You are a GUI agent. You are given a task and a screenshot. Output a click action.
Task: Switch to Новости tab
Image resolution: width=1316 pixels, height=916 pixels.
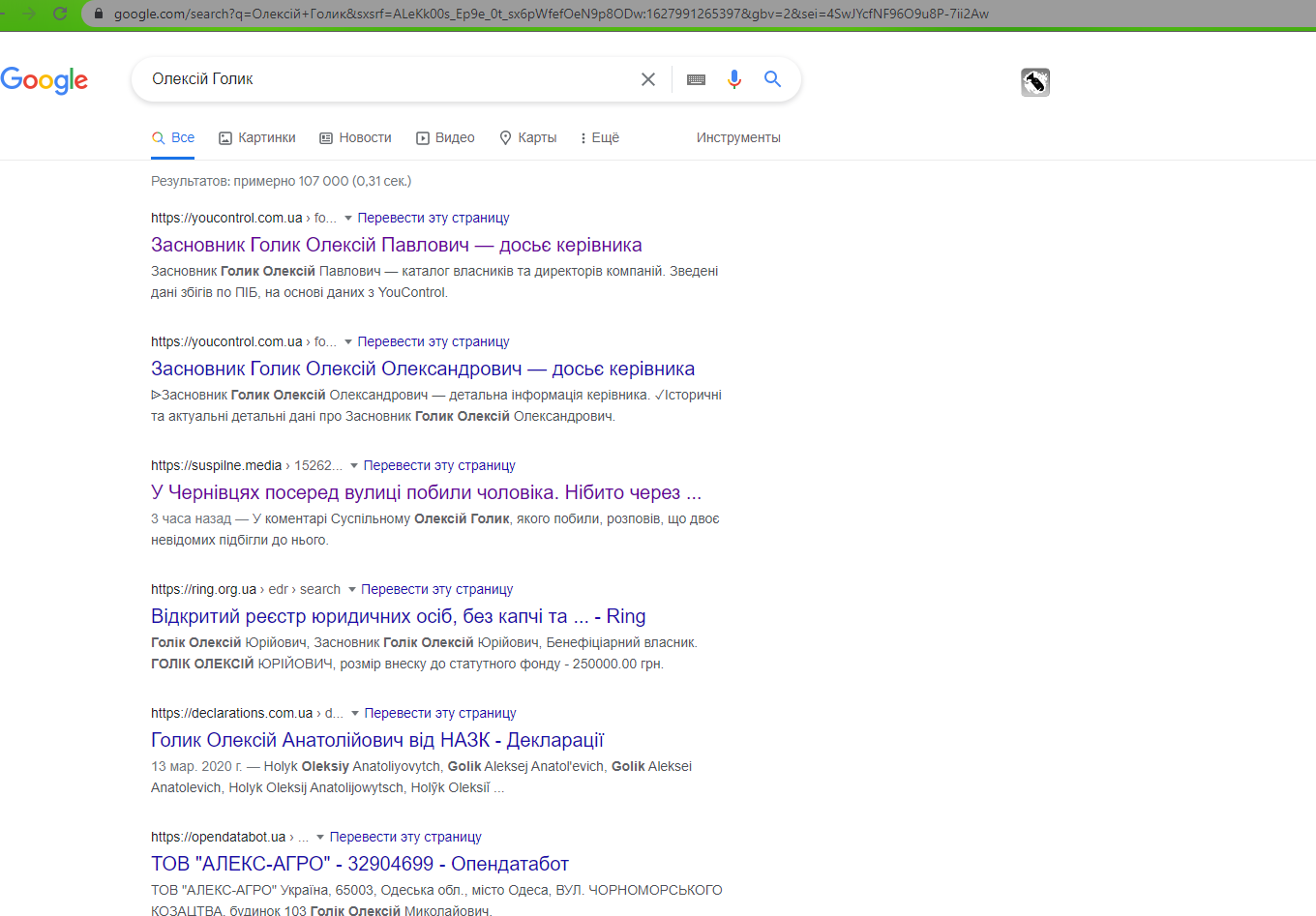355,138
